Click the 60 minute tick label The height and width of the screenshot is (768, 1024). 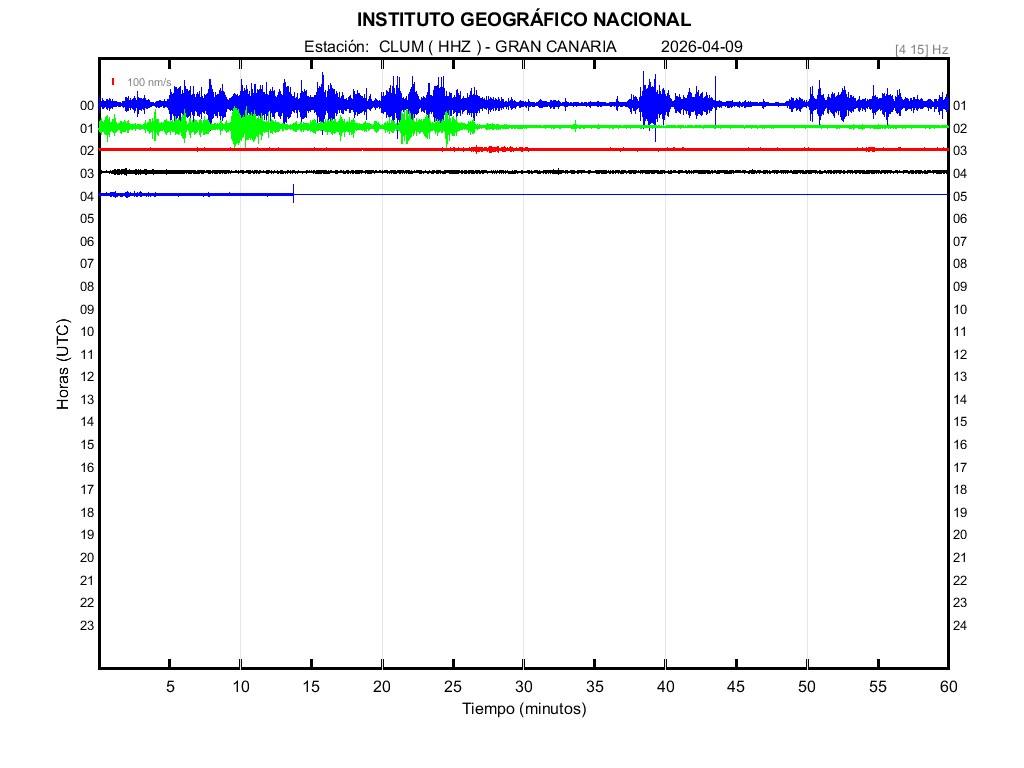[x=947, y=687]
